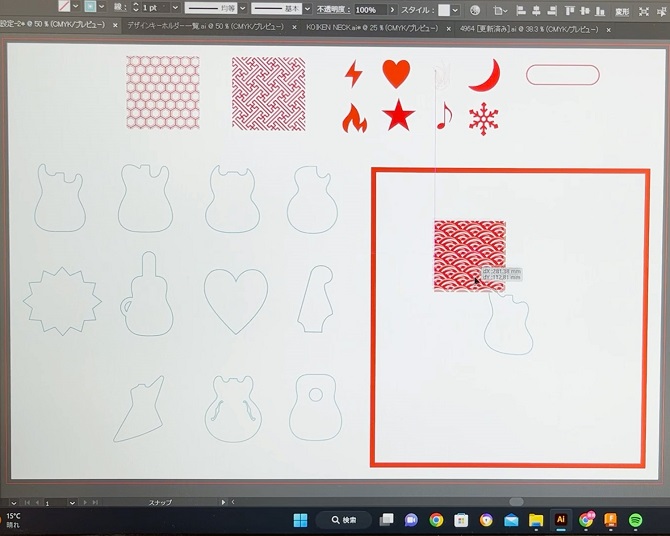Open the 変形 Transform panel button

(622, 12)
